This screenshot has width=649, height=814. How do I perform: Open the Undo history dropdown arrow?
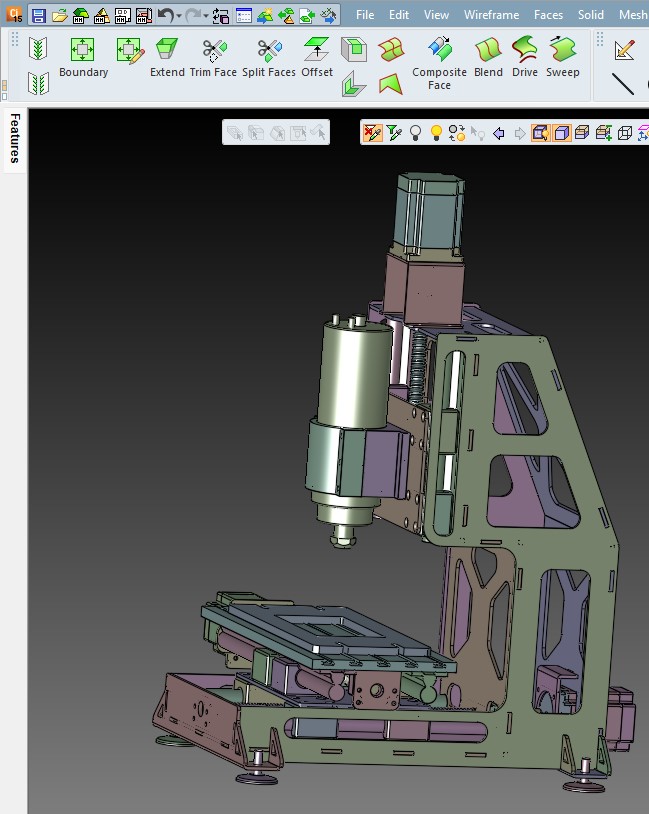pyautogui.click(x=179, y=16)
